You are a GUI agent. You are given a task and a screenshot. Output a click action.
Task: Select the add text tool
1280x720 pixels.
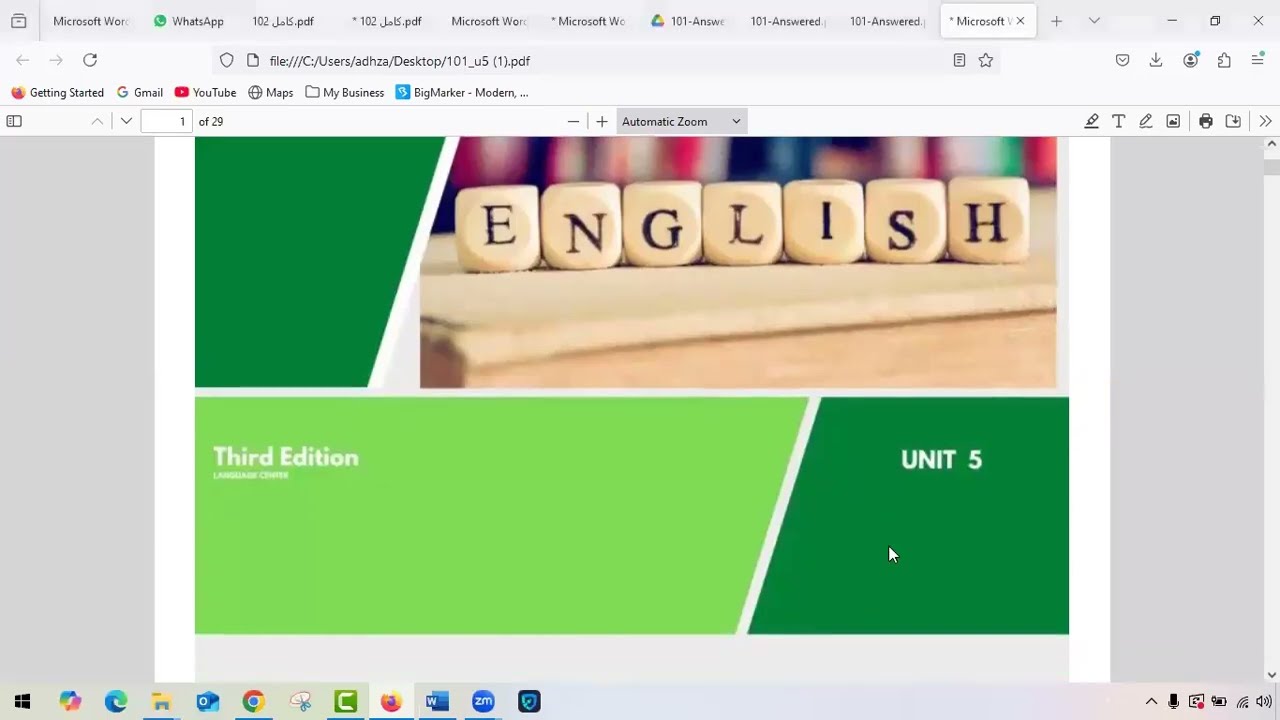point(1119,121)
